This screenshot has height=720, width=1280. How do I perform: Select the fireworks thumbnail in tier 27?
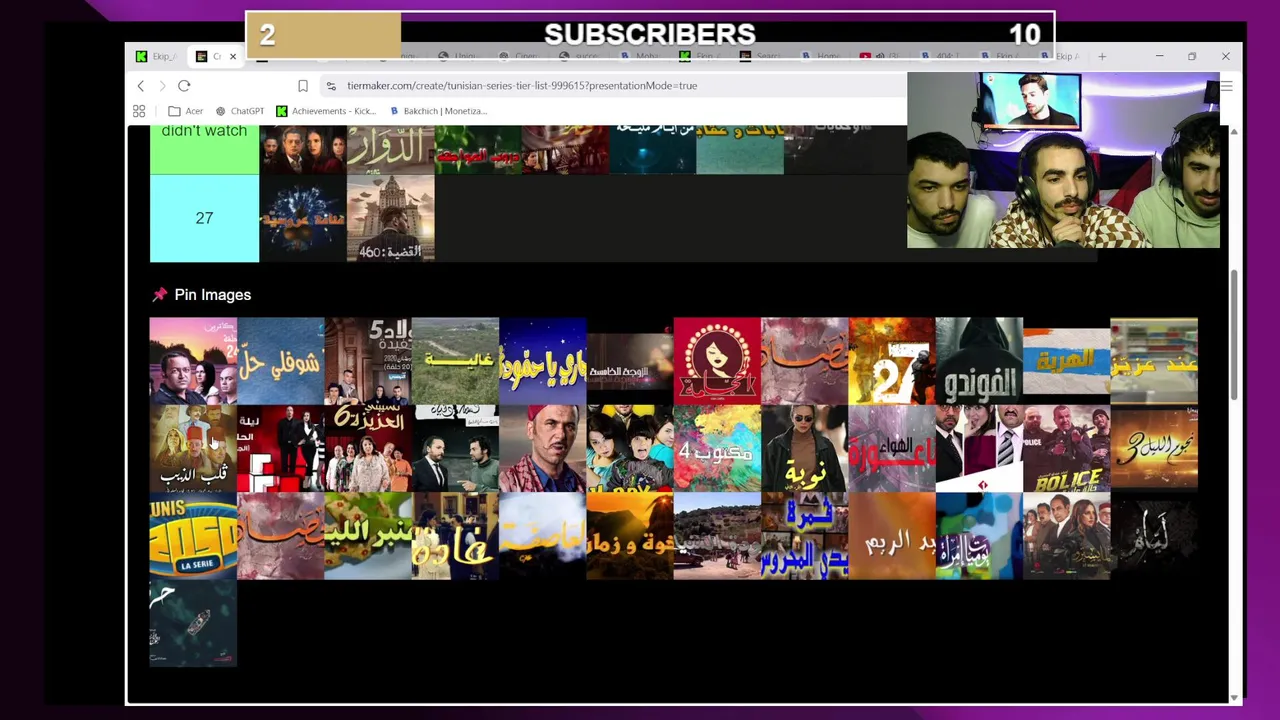pos(303,218)
